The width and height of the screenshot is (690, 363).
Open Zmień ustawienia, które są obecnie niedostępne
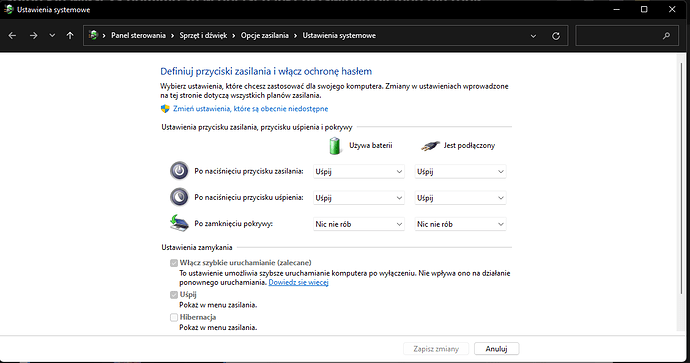(250, 109)
